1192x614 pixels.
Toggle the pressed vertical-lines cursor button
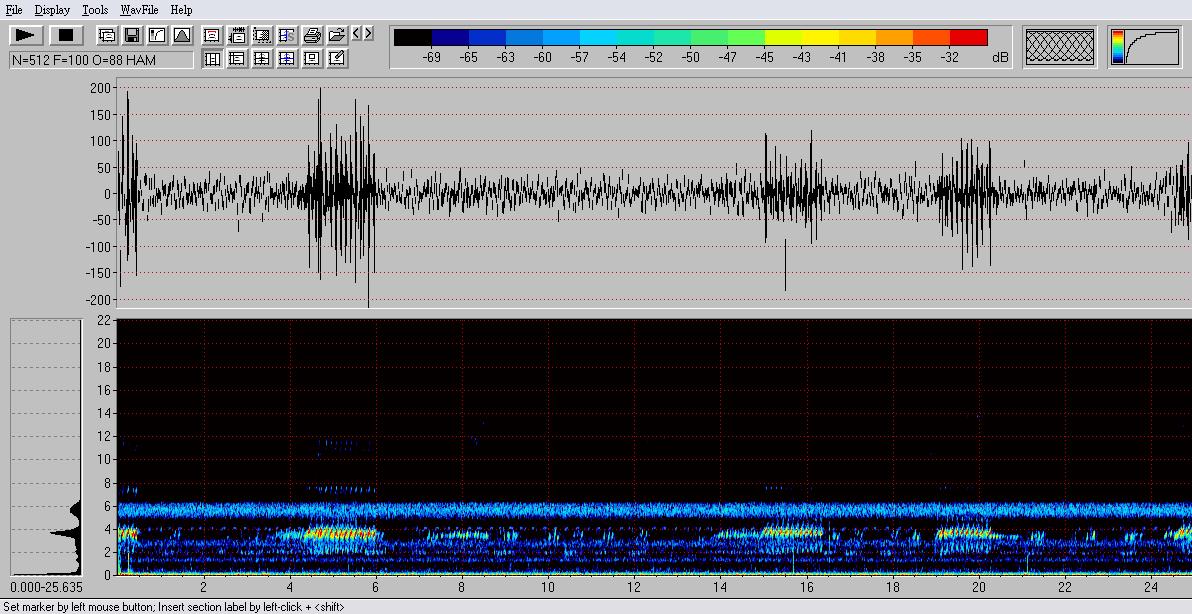coord(212,59)
